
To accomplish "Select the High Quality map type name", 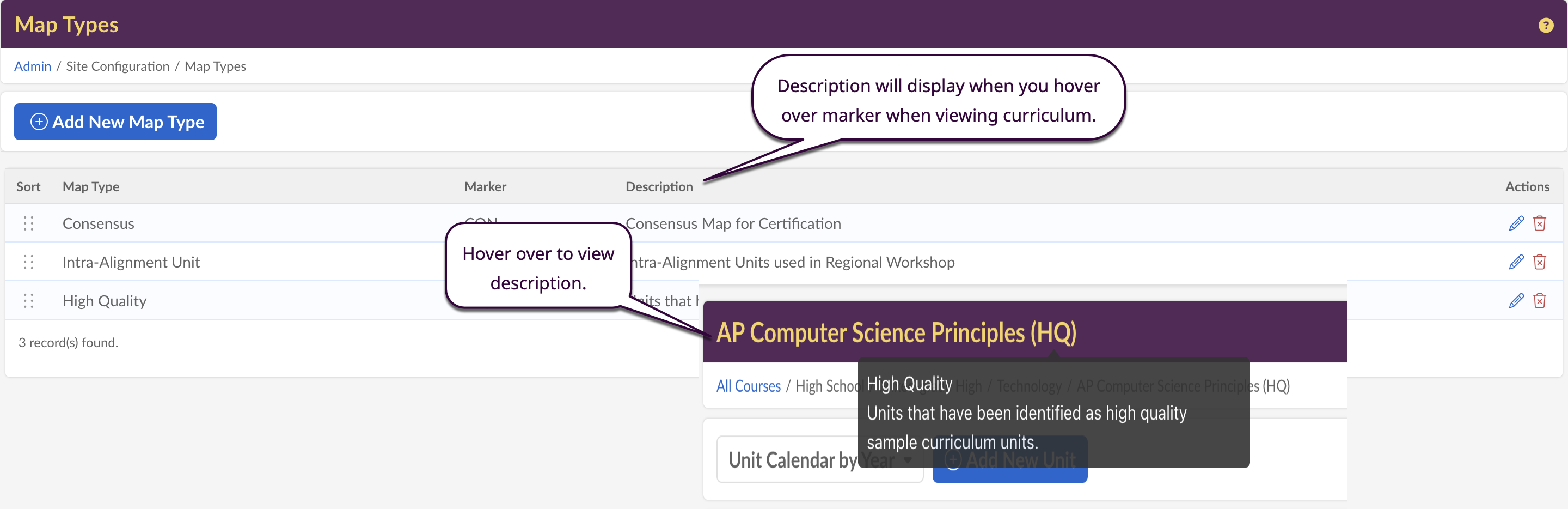I will point(104,300).
